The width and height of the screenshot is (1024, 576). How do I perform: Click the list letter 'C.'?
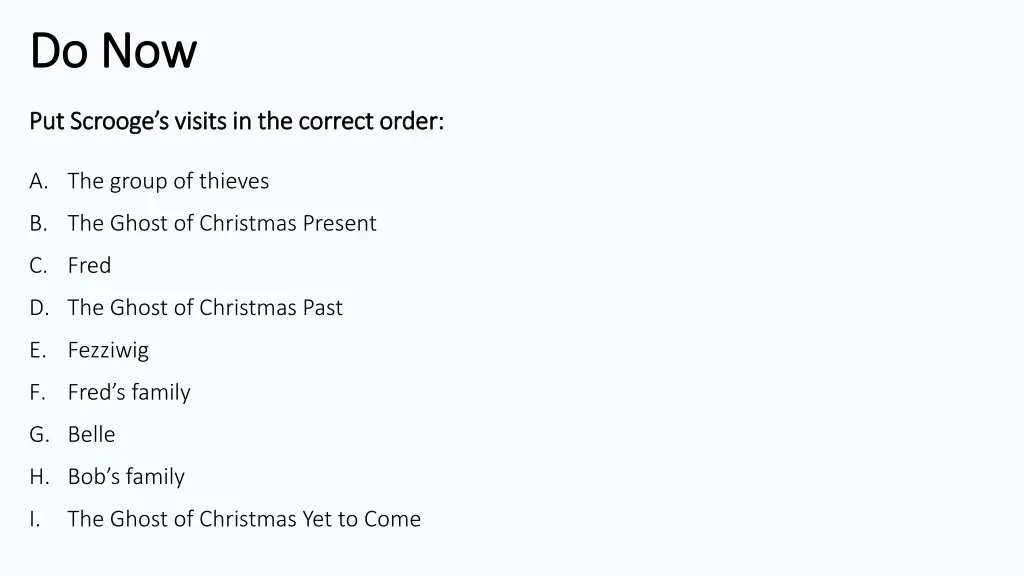[x=39, y=266]
